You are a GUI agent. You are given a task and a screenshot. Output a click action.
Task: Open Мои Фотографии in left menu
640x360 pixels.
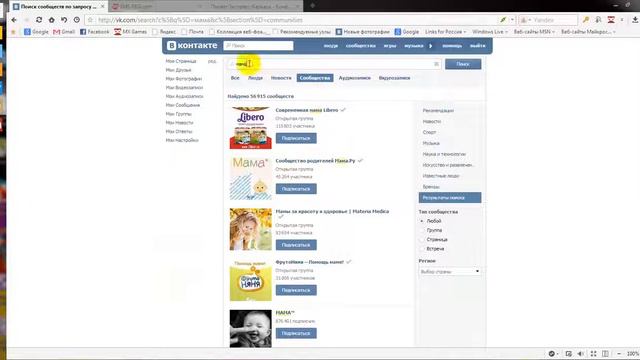tap(184, 79)
